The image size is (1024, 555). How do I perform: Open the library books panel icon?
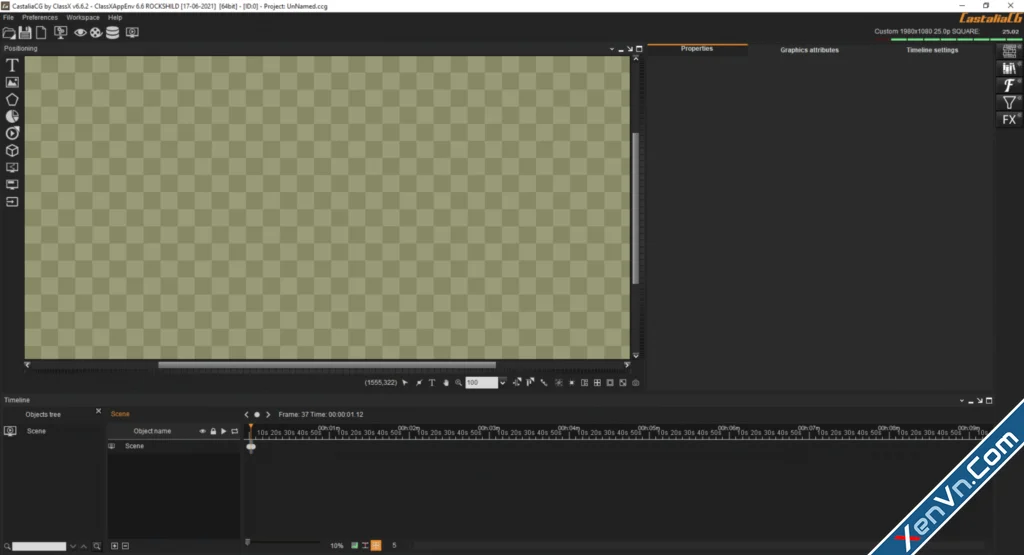point(1009,68)
